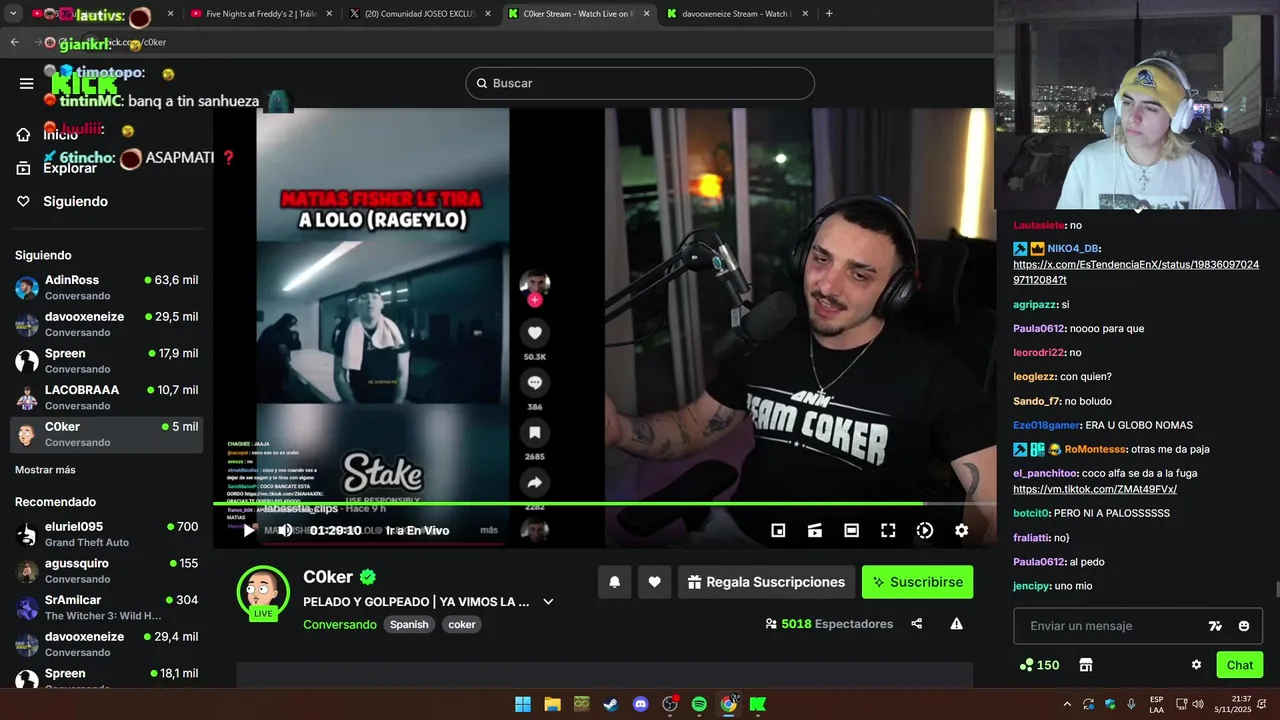Share the stream via share icon
Image resolution: width=1280 pixels, height=720 pixels.
coord(916,624)
